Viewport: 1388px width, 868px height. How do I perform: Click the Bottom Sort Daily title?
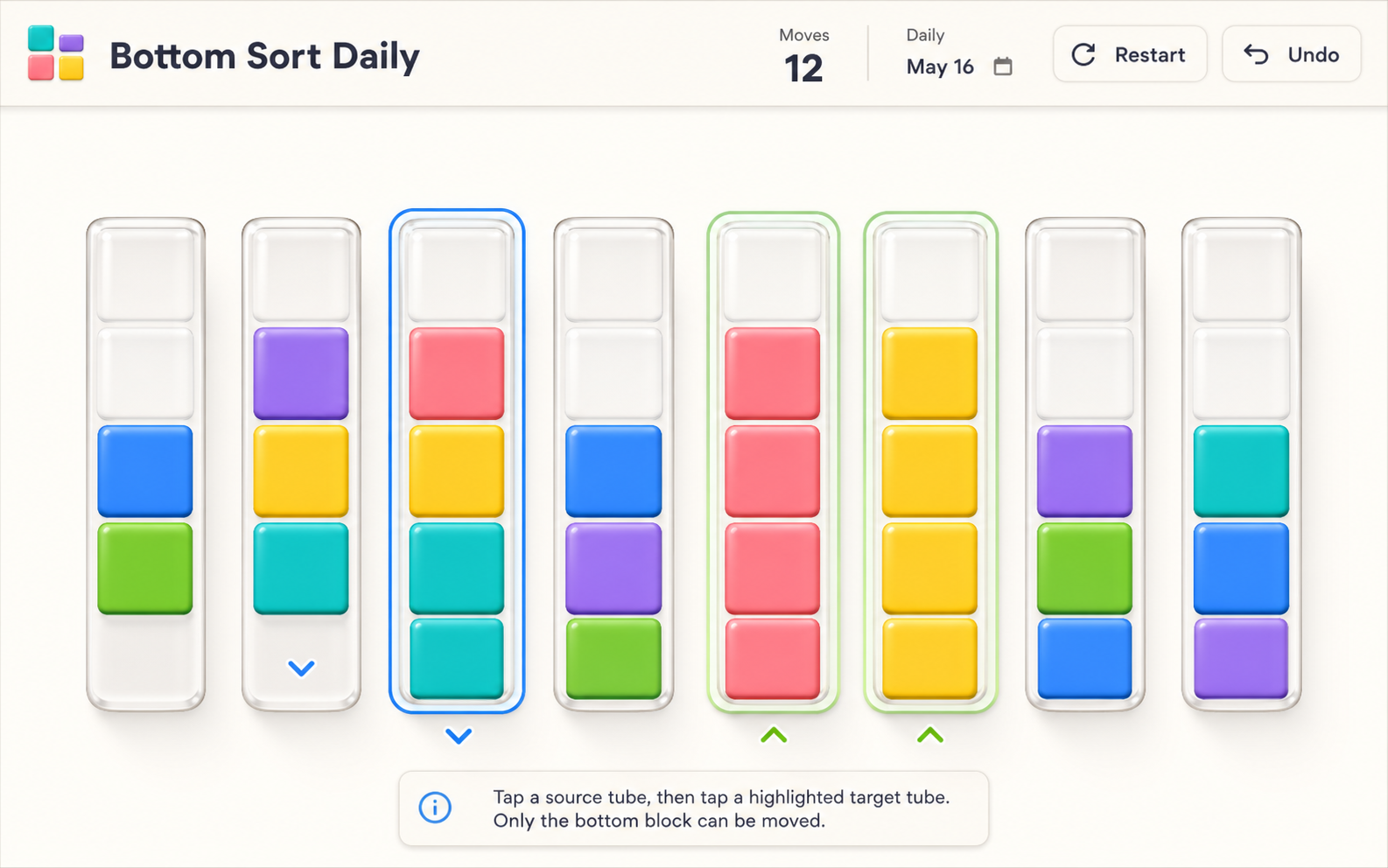tap(264, 56)
